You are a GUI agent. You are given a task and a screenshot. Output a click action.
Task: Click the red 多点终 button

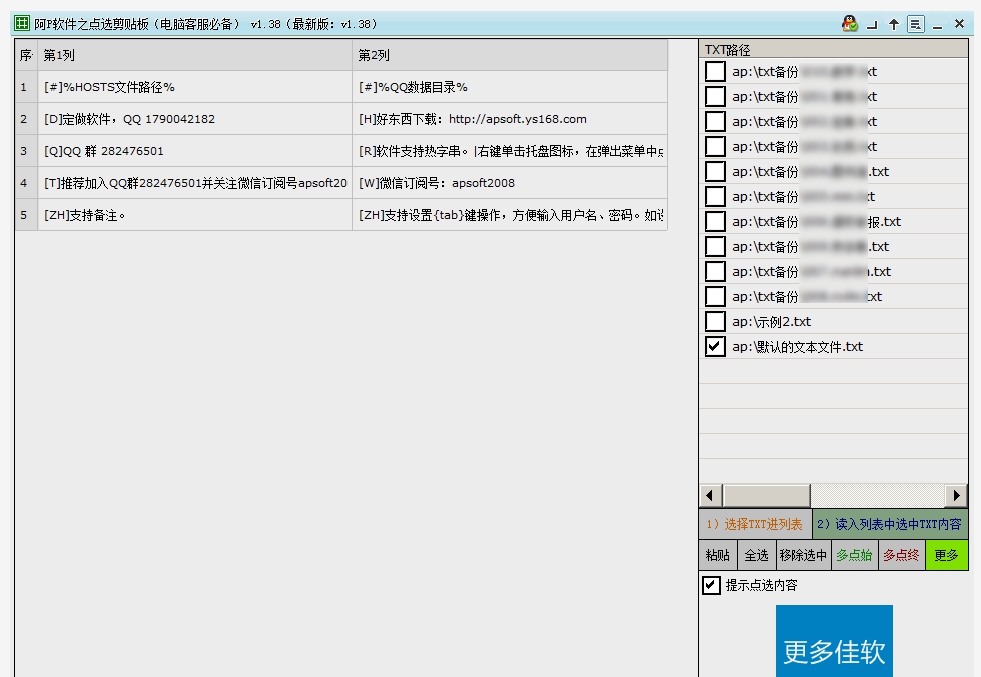[x=902, y=555]
